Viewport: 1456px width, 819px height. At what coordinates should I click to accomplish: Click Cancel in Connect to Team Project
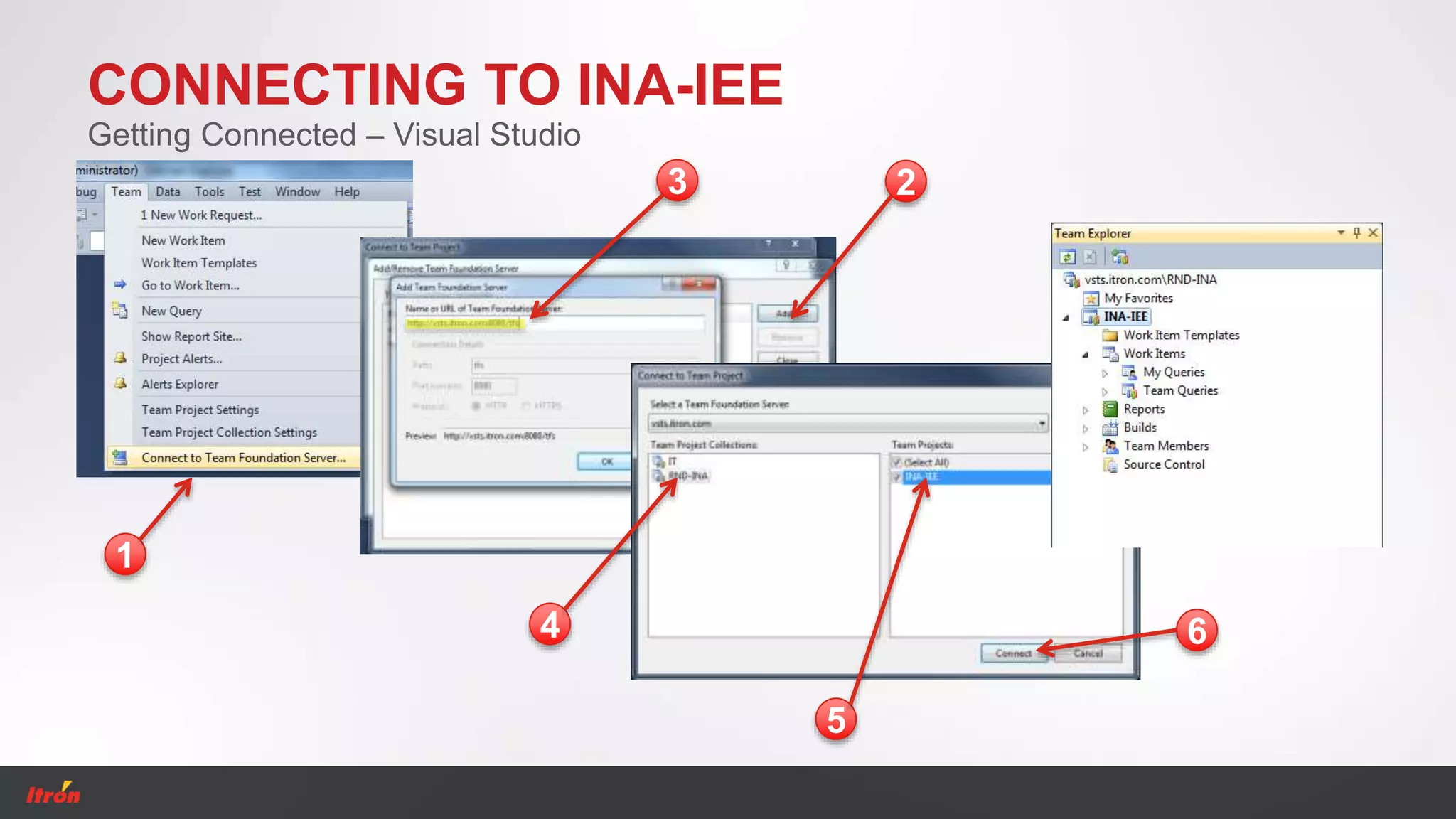1088,653
